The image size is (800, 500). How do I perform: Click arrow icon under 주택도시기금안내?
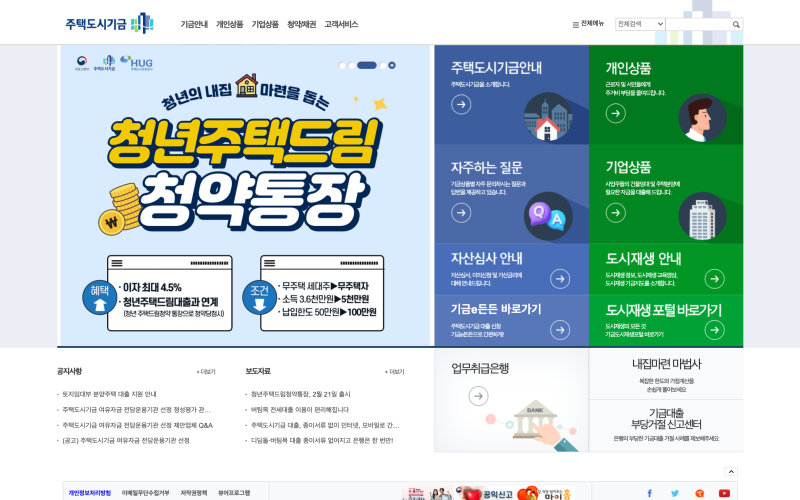[461, 105]
